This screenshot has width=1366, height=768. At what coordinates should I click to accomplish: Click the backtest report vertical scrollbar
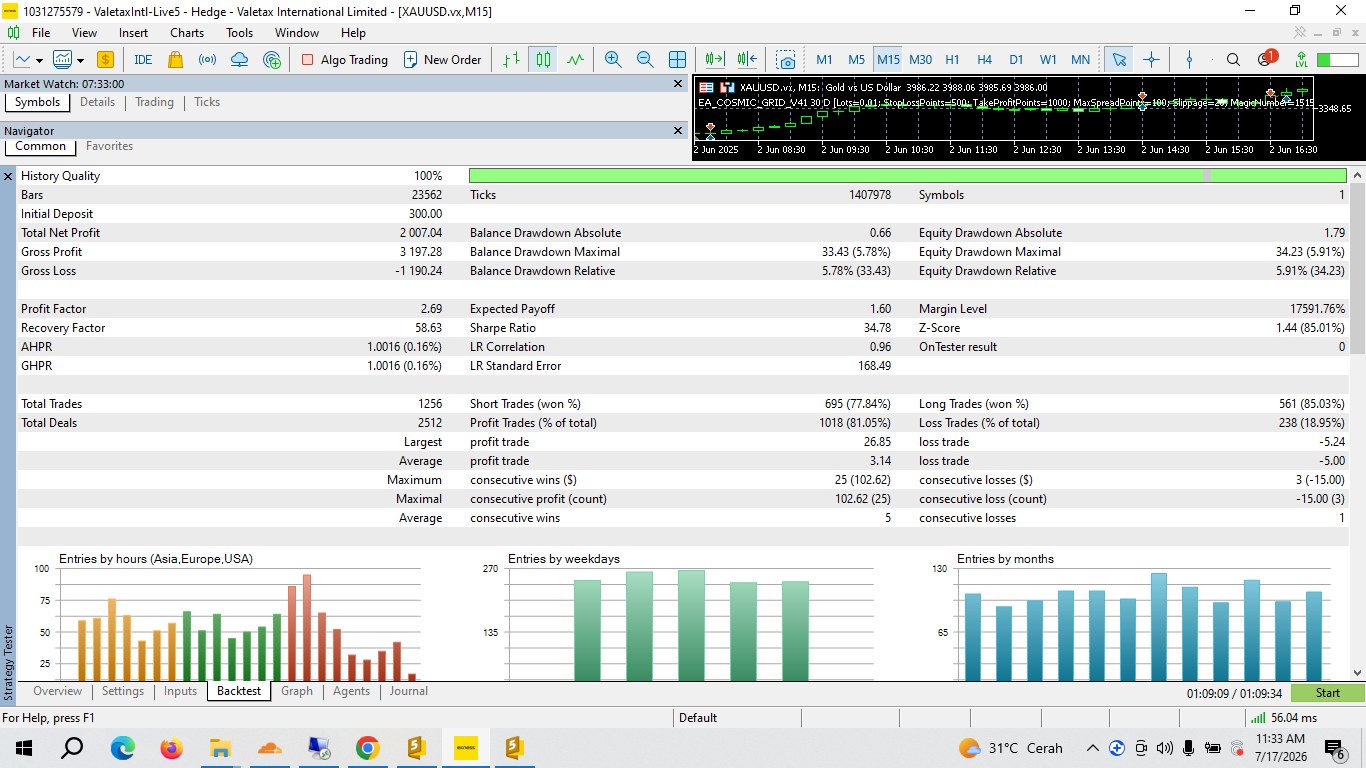1357,424
